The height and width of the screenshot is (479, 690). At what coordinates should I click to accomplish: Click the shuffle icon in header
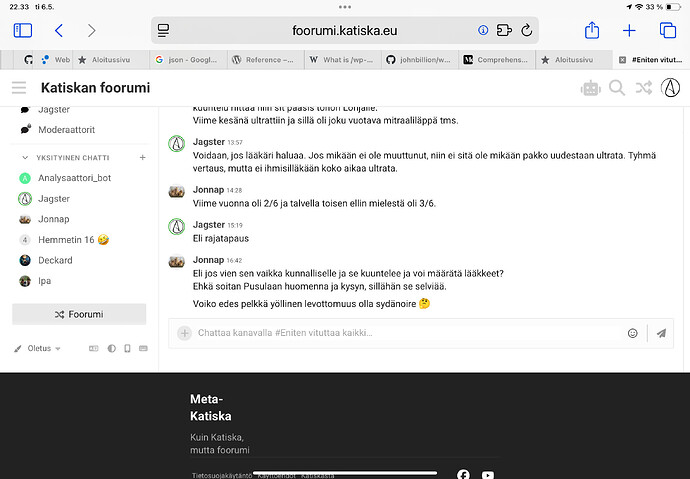pos(643,88)
